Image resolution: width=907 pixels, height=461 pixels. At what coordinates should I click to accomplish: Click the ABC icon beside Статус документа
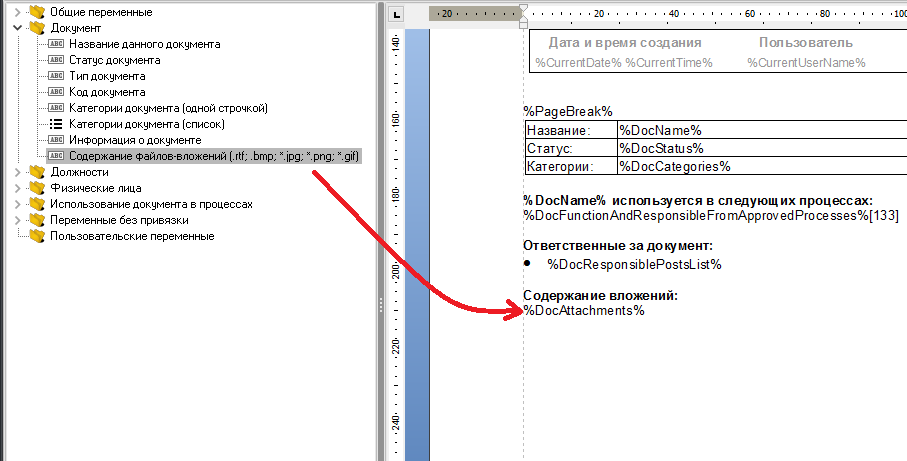click(x=55, y=60)
